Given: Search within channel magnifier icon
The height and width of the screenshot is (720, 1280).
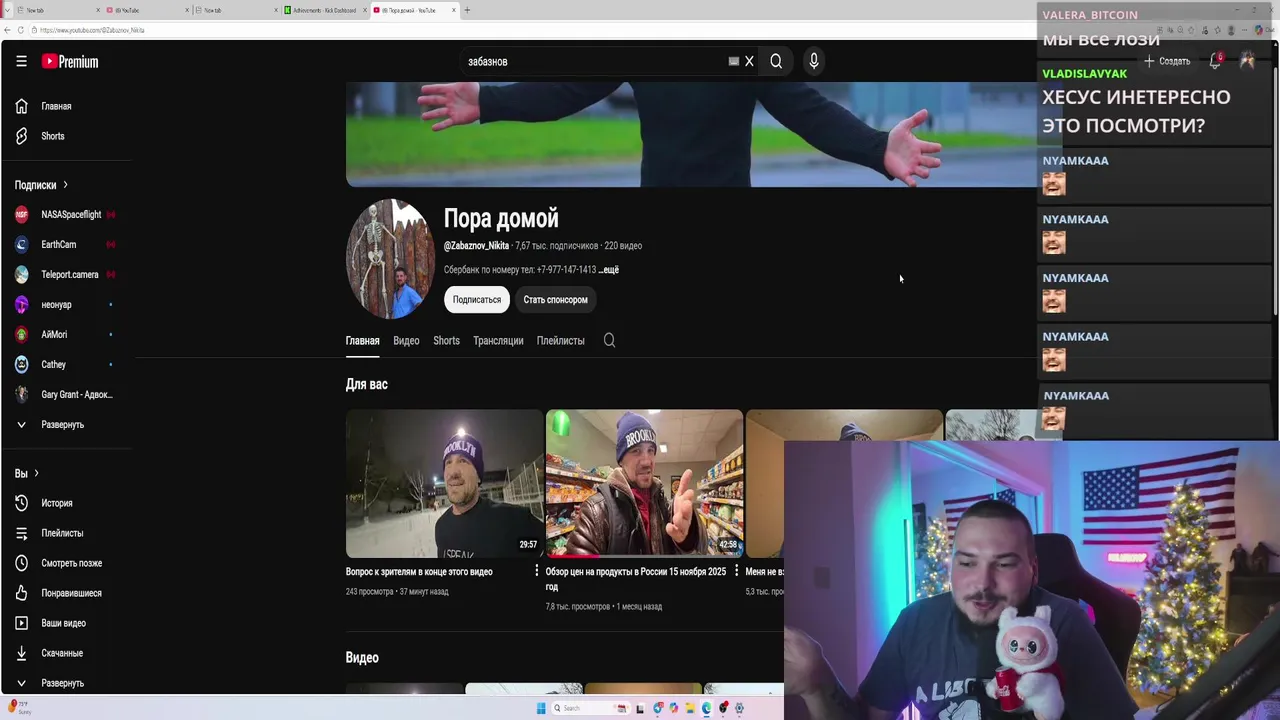Looking at the screenshot, I should tap(609, 340).
